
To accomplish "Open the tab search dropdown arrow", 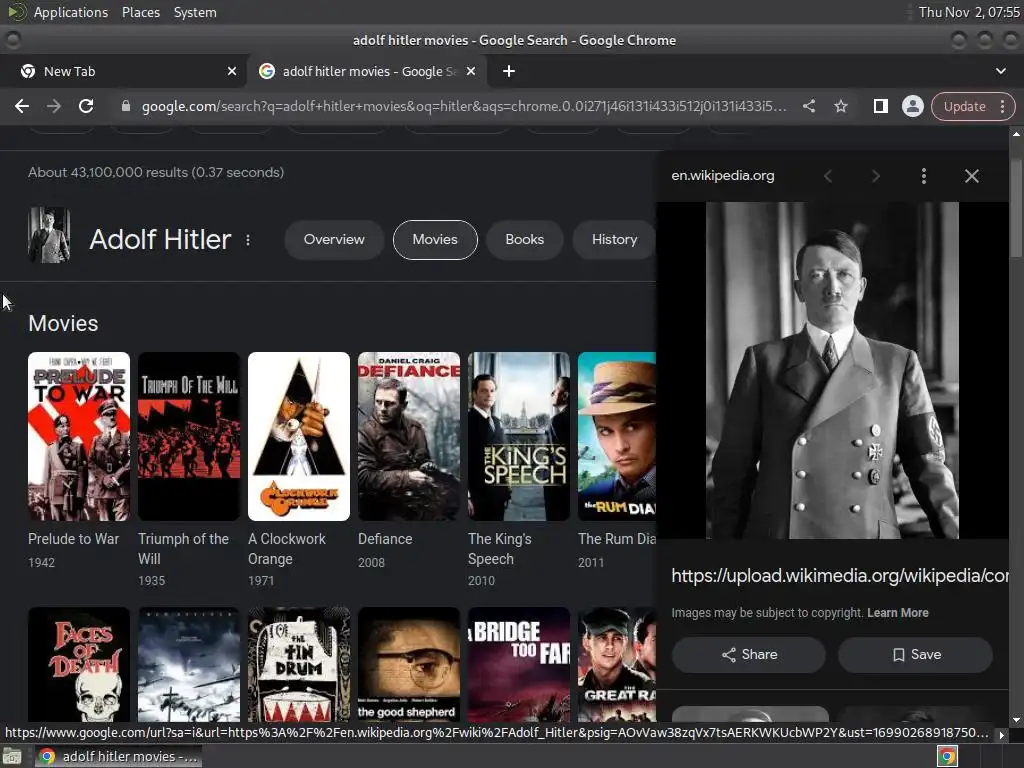I will click(x=1000, y=71).
